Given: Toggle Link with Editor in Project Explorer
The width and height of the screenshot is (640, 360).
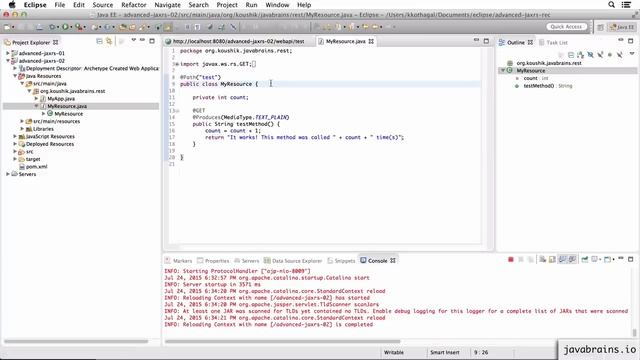Looking at the screenshot, I should 109,41.
